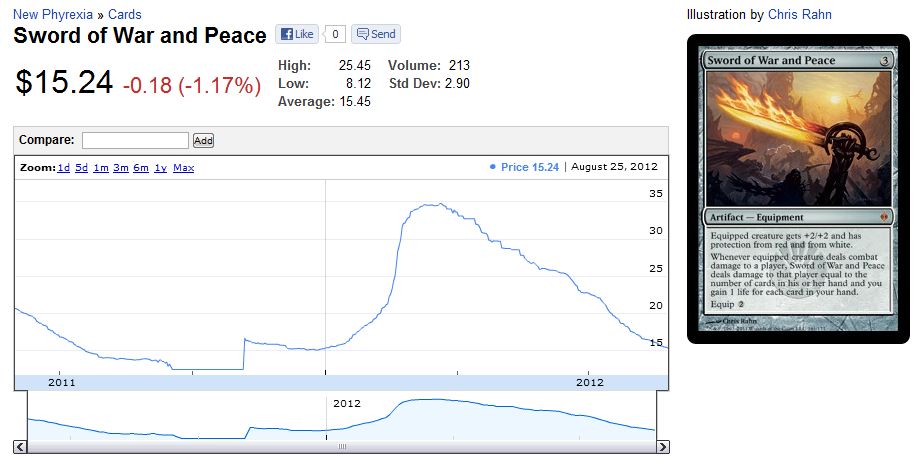
Task: Open the New Phyrexia breadcrumb link
Action: [53, 15]
